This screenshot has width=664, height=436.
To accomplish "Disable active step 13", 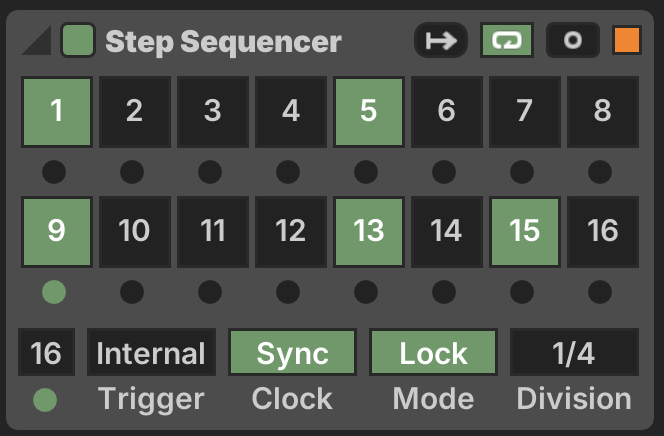I will 369,232.
